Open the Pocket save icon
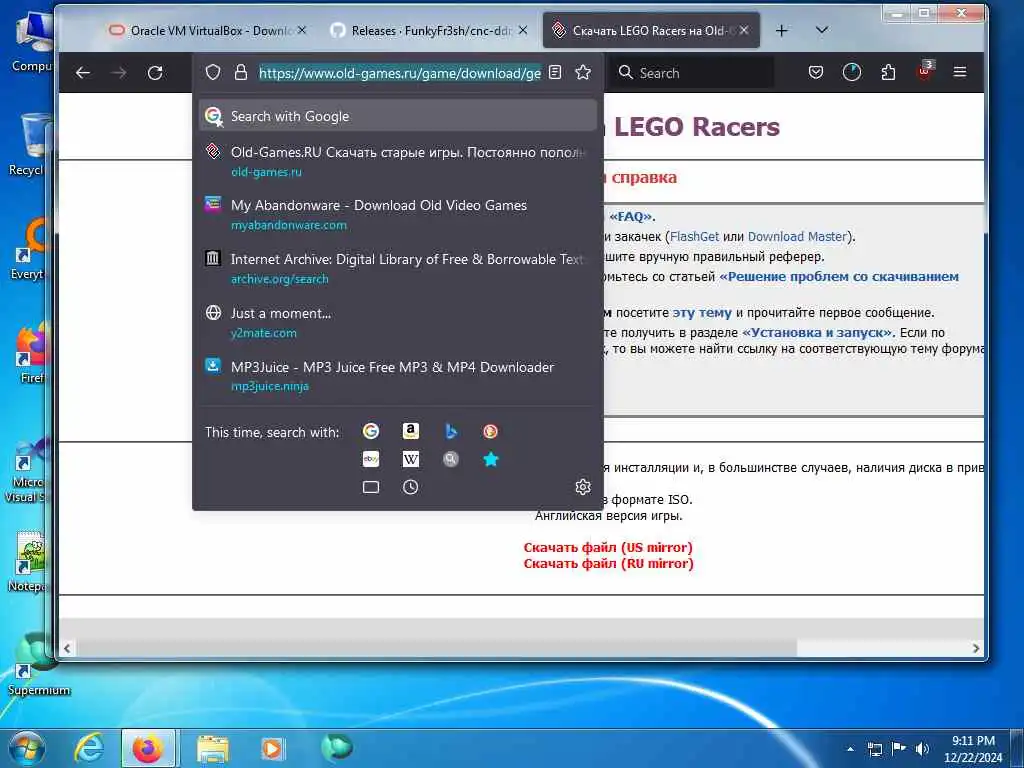1024x768 pixels. click(x=816, y=72)
